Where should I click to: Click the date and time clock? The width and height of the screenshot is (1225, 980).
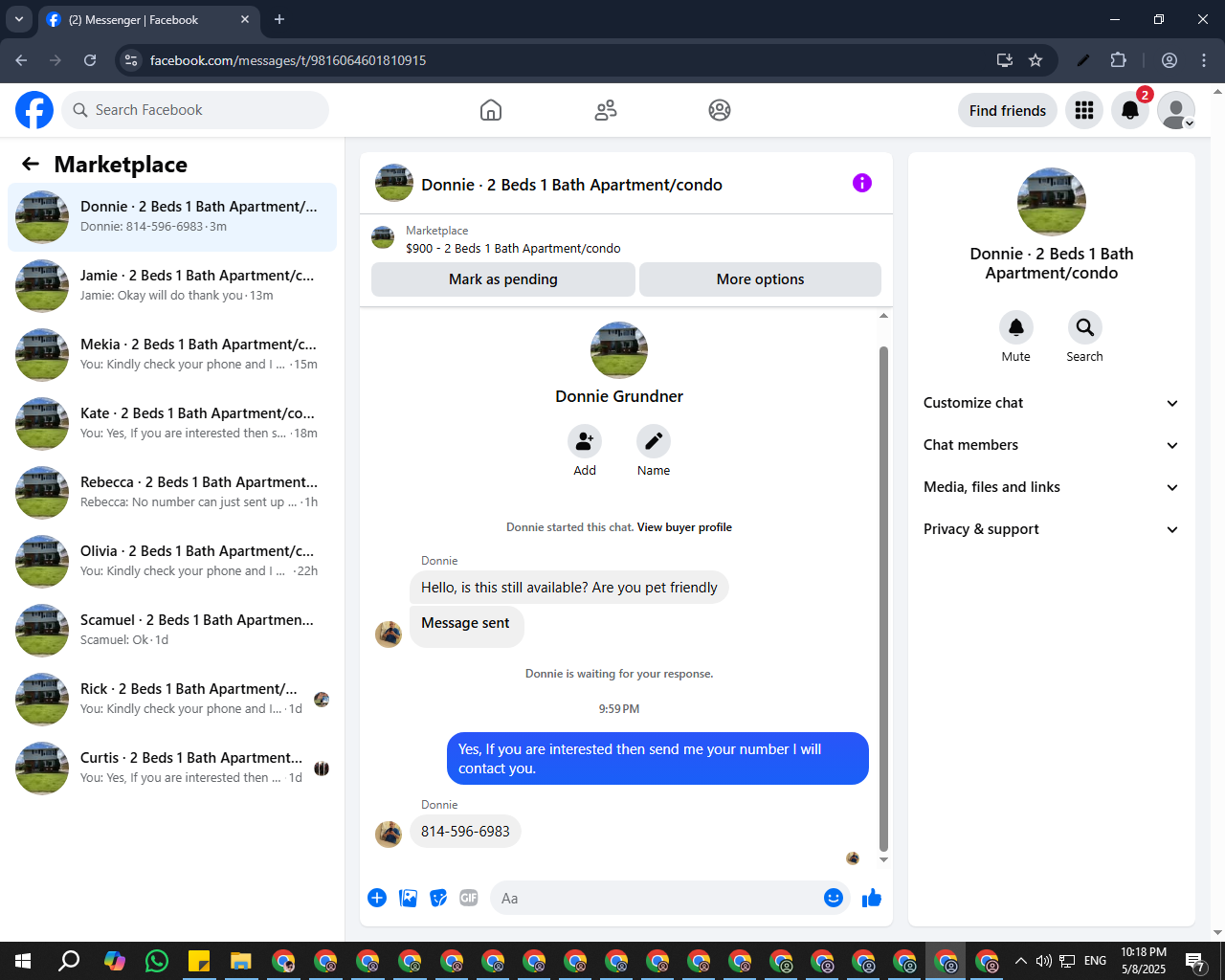tap(1144, 961)
